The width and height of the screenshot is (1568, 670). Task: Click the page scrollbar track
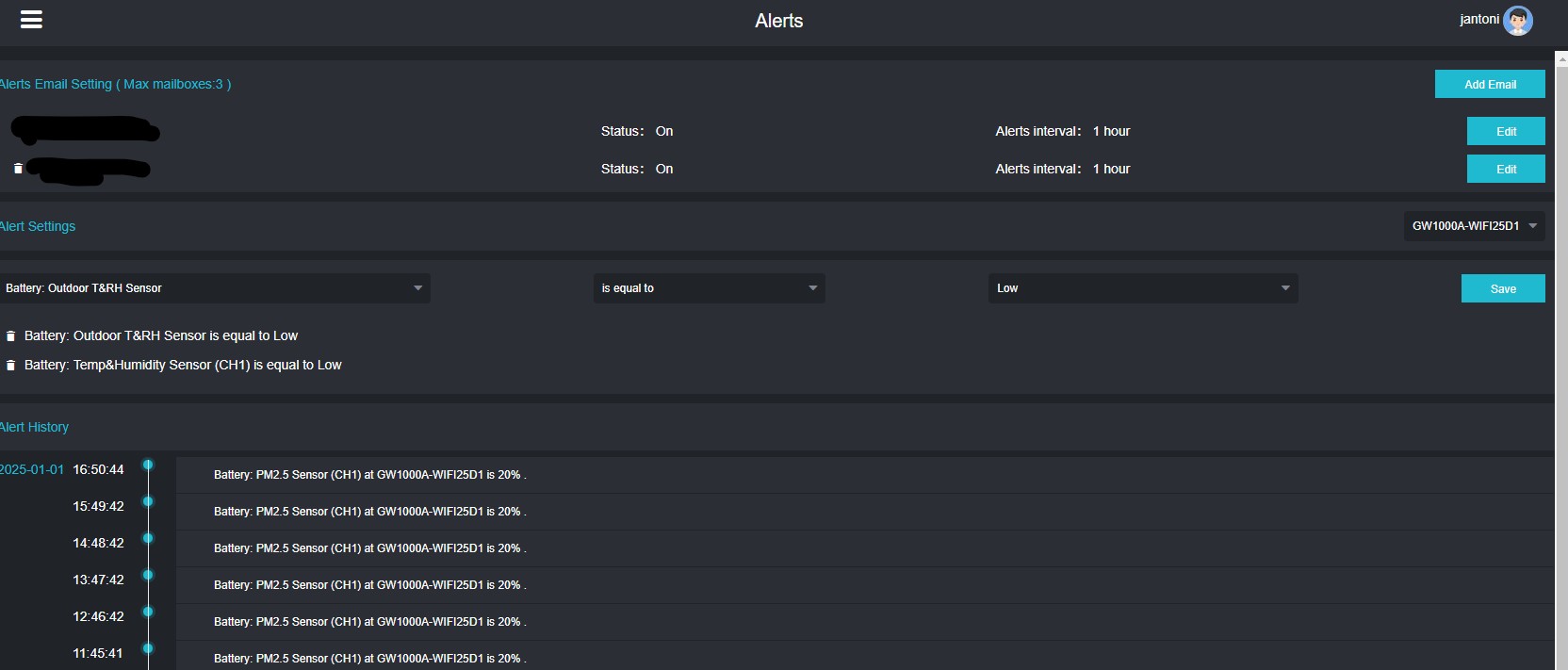pyautogui.click(x=1560, y=377)
